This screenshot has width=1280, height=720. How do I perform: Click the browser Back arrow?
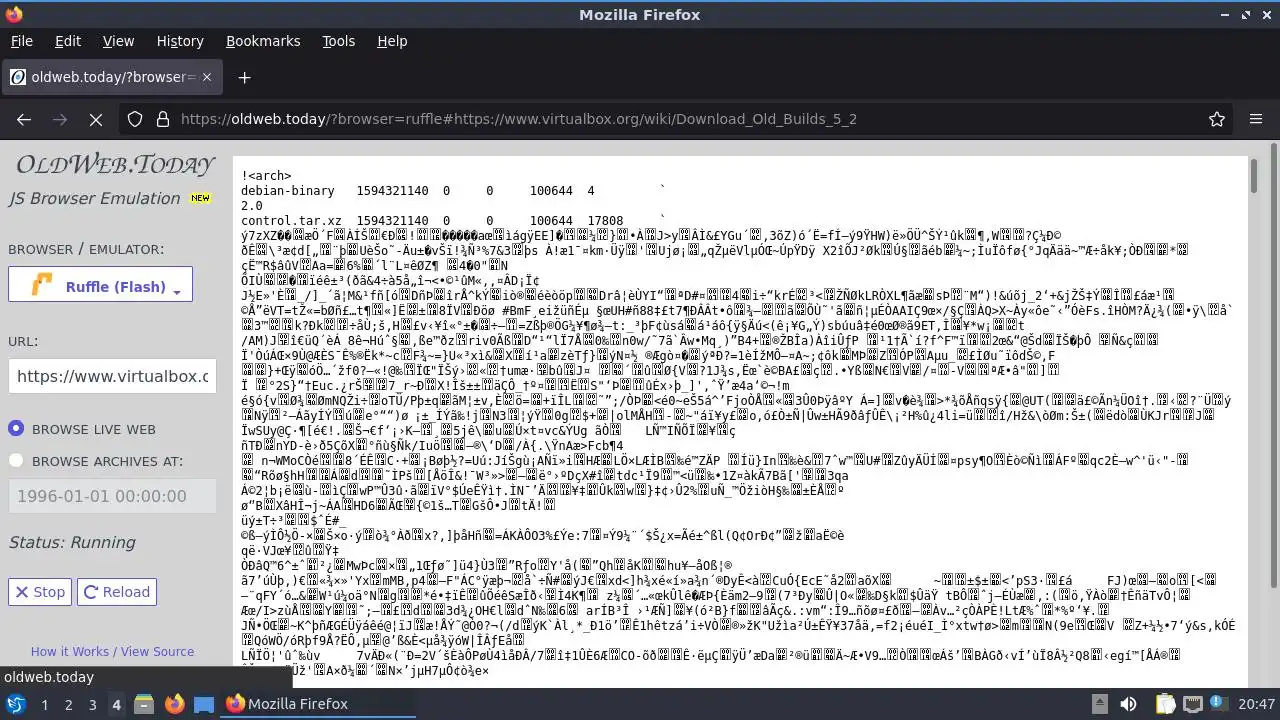click(x=24, y=119)
